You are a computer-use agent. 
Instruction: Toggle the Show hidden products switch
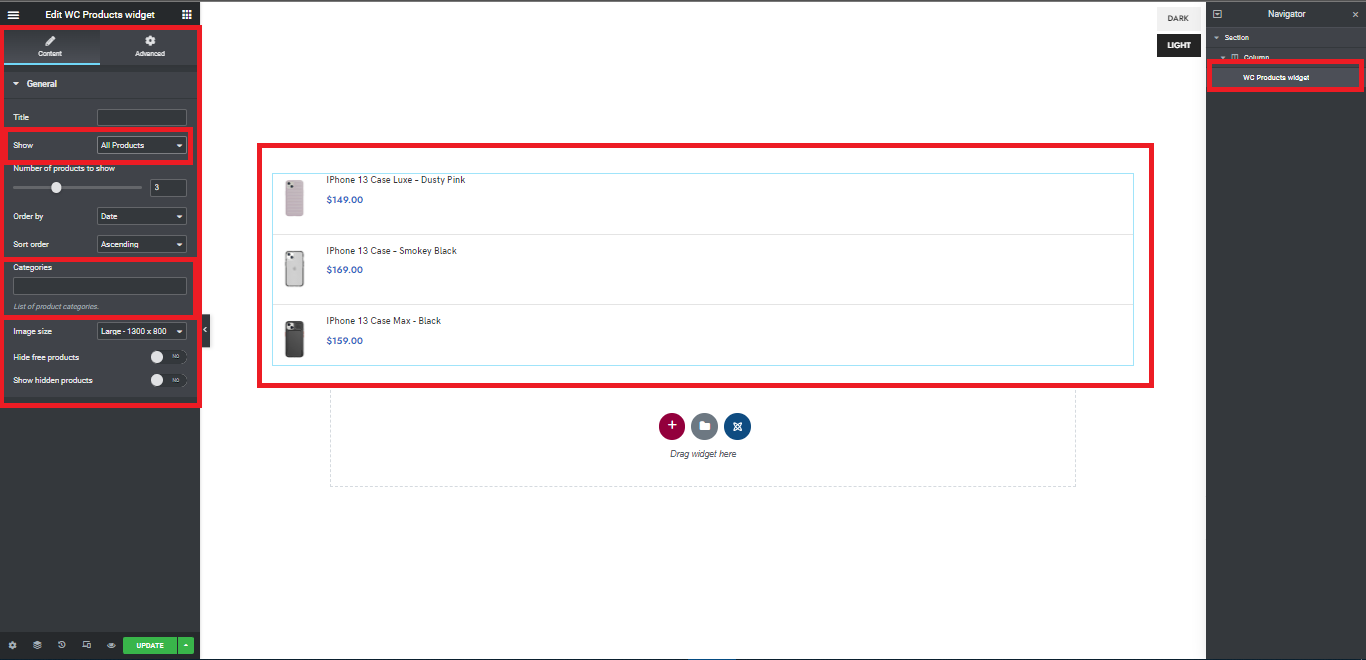(x=168, y=380)
